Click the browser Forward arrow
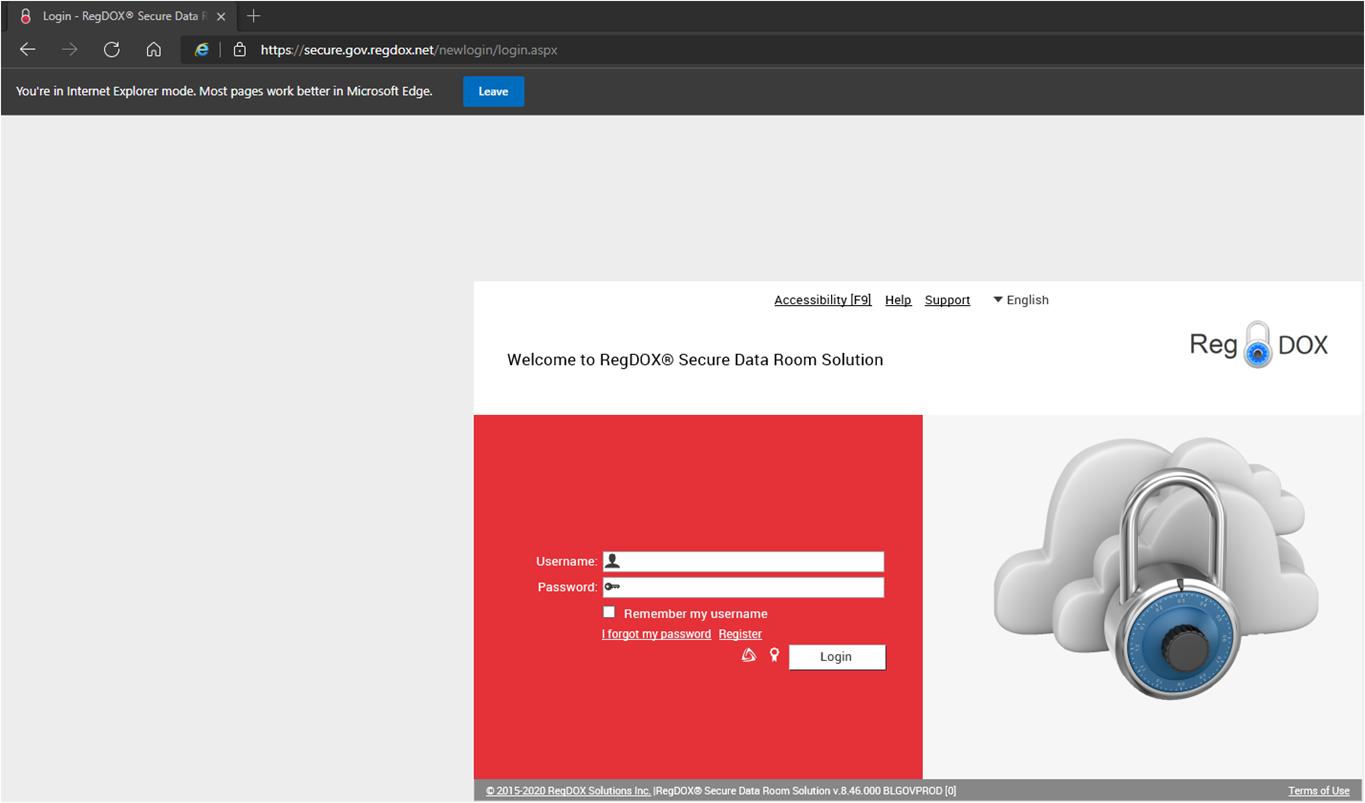Screen dimensions: 1365x803 coord(70,49)
